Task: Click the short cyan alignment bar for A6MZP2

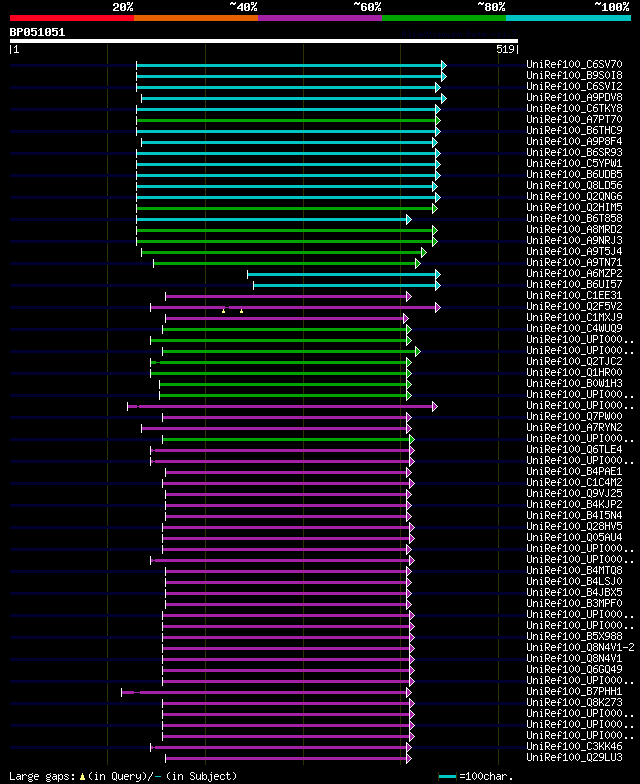Action: 344,274
